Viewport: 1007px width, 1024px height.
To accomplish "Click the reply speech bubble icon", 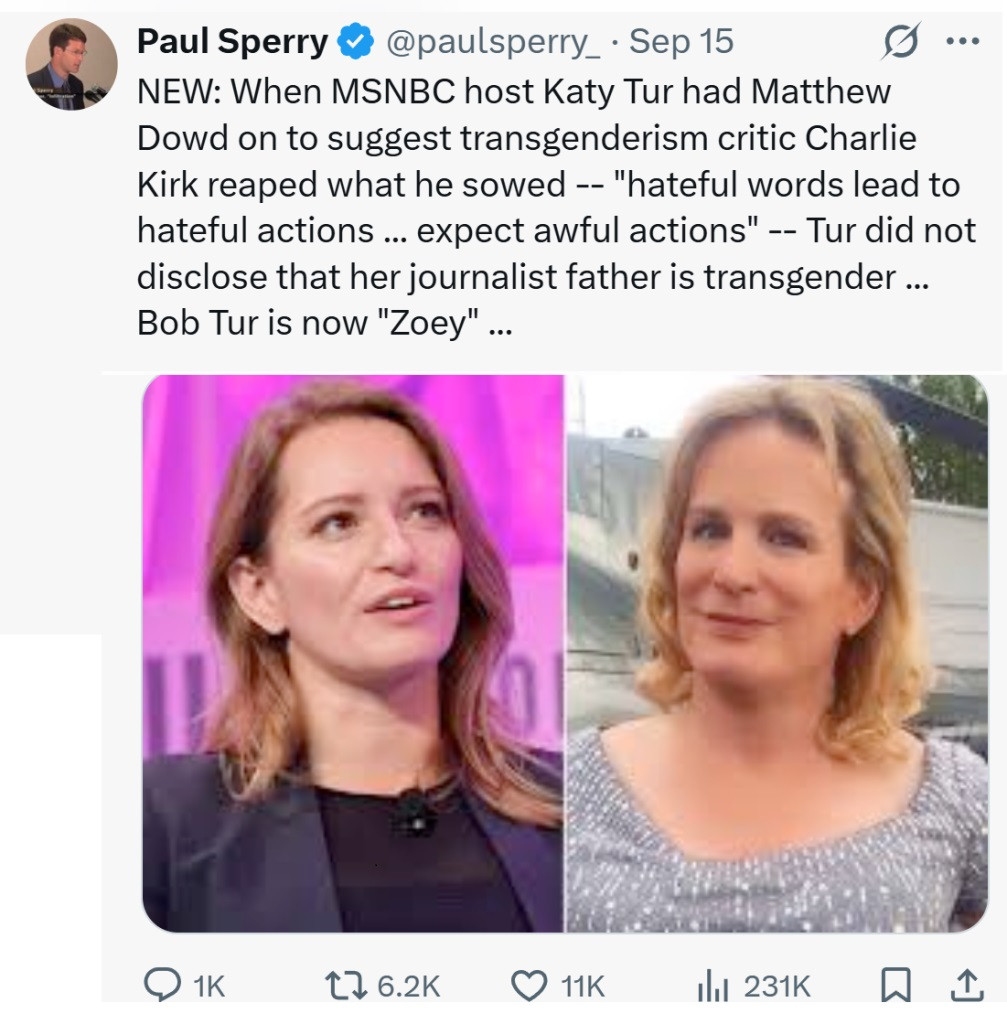I will tap(161, 986).
